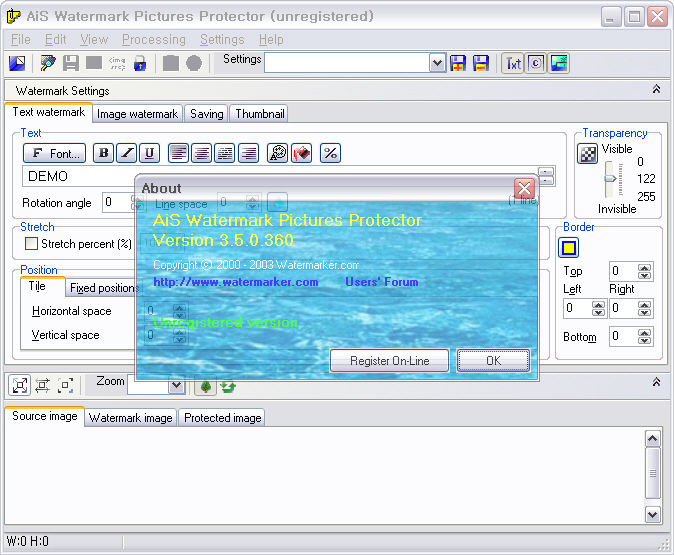Open the Zoom dropdown arrow
This screenshot has width=674, height=555.
point(177,385)
